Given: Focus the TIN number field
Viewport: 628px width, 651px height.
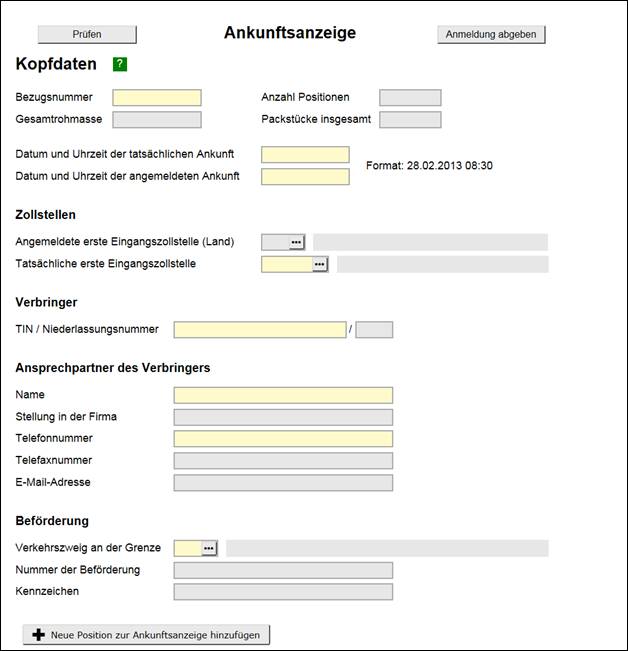Looking at the screenshot, I should pyautogui.click(x=260, y=330).
